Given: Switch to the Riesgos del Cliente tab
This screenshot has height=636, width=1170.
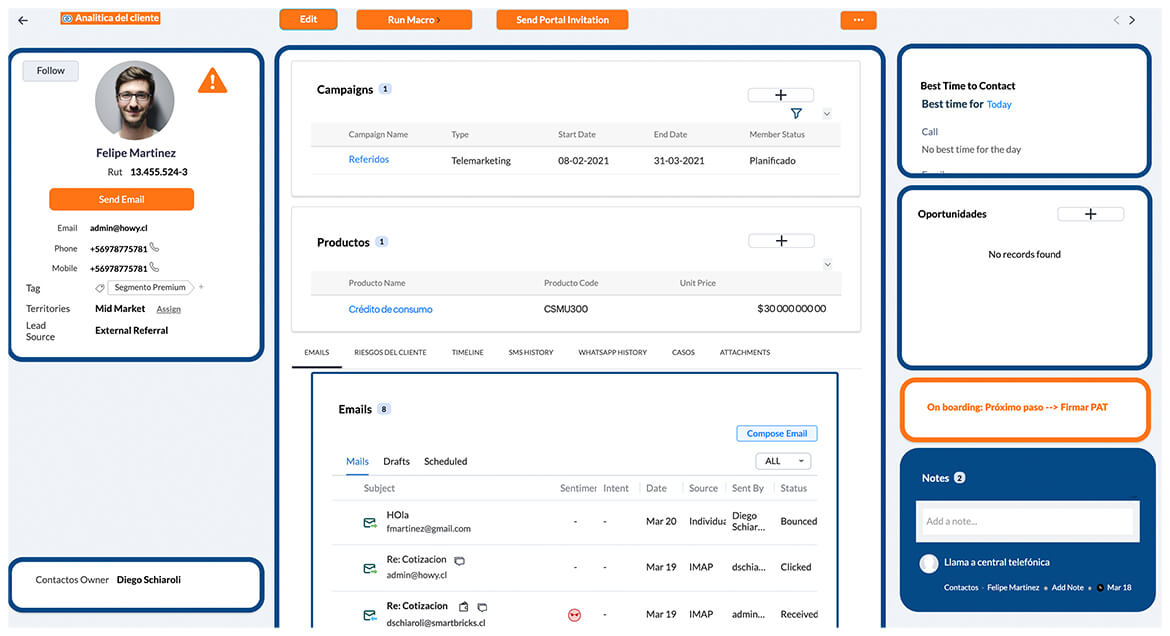Looking at the screenshot, I should click(390, 352).
